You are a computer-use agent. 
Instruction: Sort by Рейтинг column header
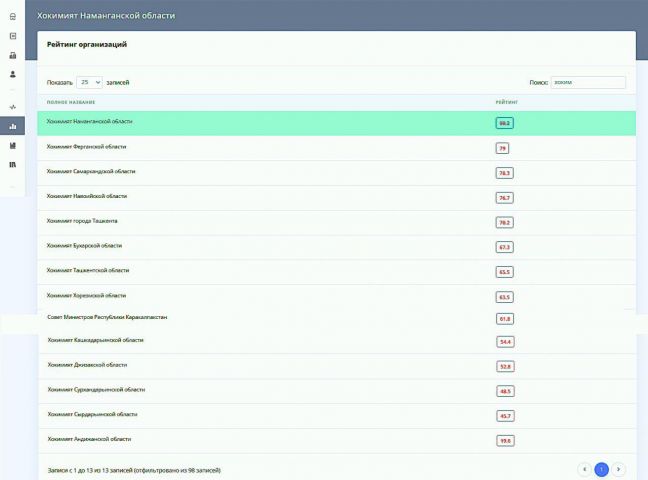(506, 102)
